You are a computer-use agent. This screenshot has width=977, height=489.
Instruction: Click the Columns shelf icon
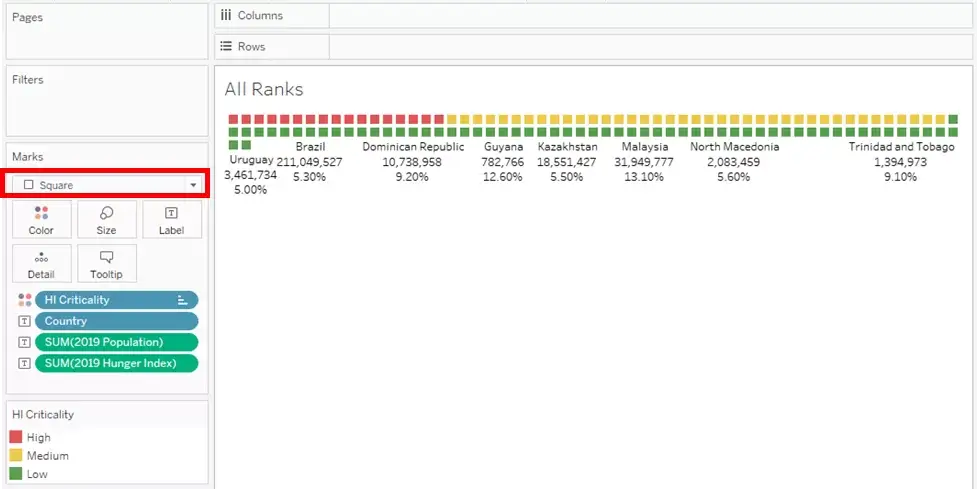point(226,16)
